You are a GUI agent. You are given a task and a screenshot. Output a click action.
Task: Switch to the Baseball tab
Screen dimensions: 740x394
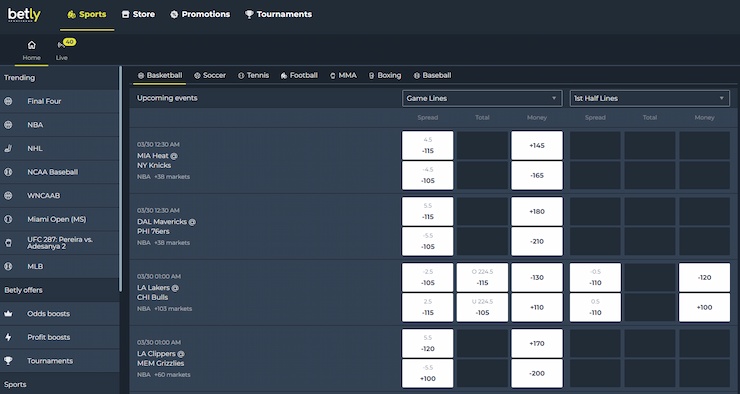pos(432,75)
